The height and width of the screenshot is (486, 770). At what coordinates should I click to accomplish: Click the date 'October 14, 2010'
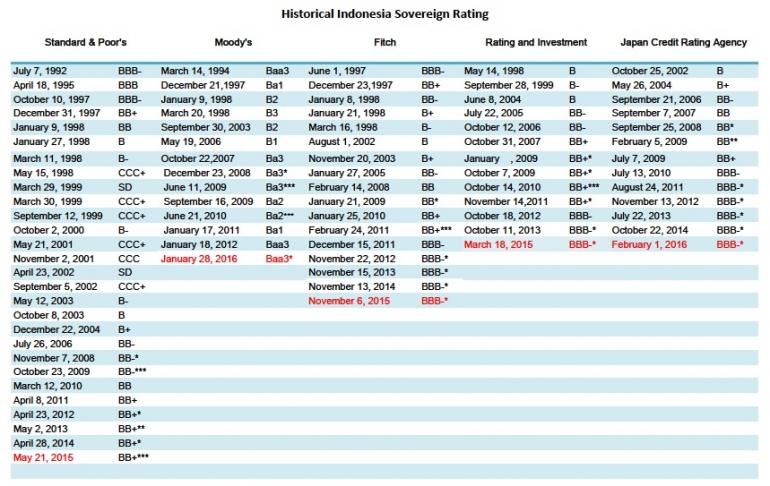[x=502, y=187]
